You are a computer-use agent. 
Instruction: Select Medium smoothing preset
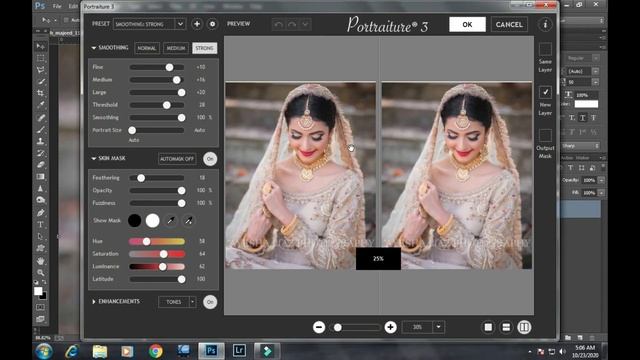(176, 48)
